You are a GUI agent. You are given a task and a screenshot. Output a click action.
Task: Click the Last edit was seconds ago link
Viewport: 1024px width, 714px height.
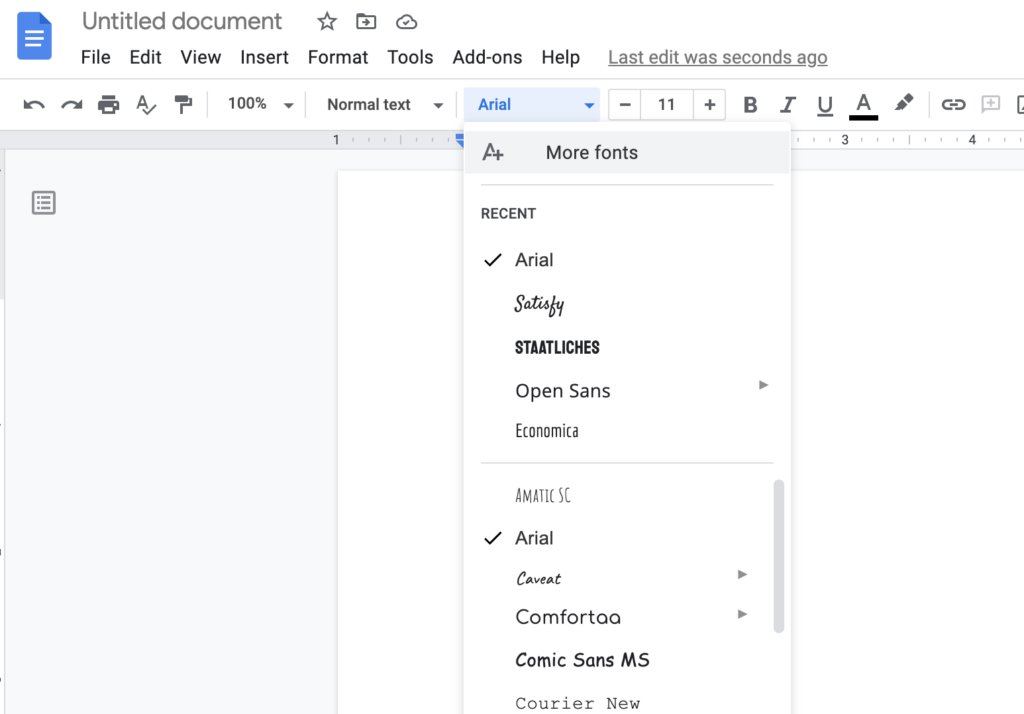[x=717, y=57]
